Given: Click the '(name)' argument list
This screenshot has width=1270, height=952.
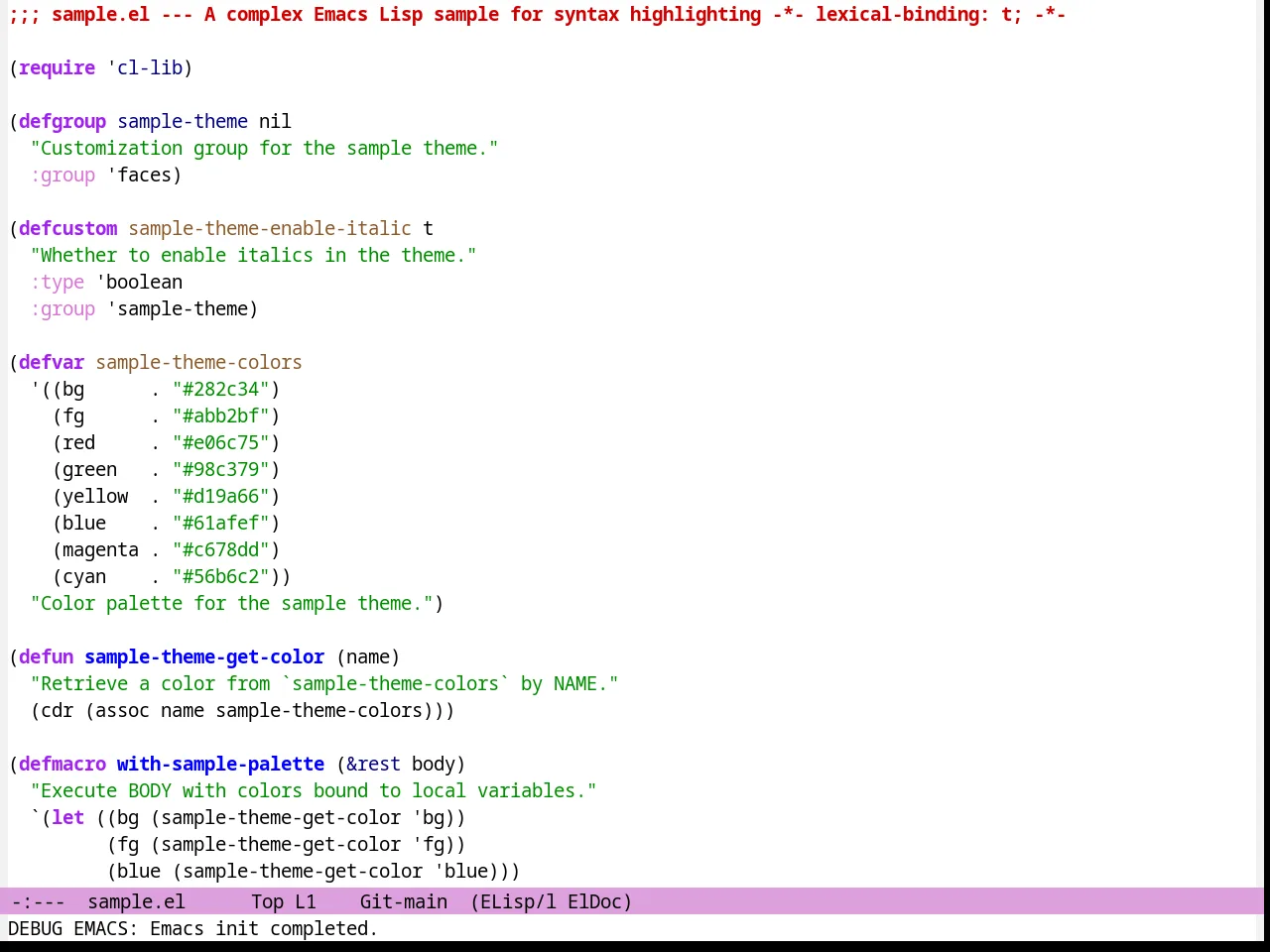Looking at the screenshot, I should click(x=368, y=656).
